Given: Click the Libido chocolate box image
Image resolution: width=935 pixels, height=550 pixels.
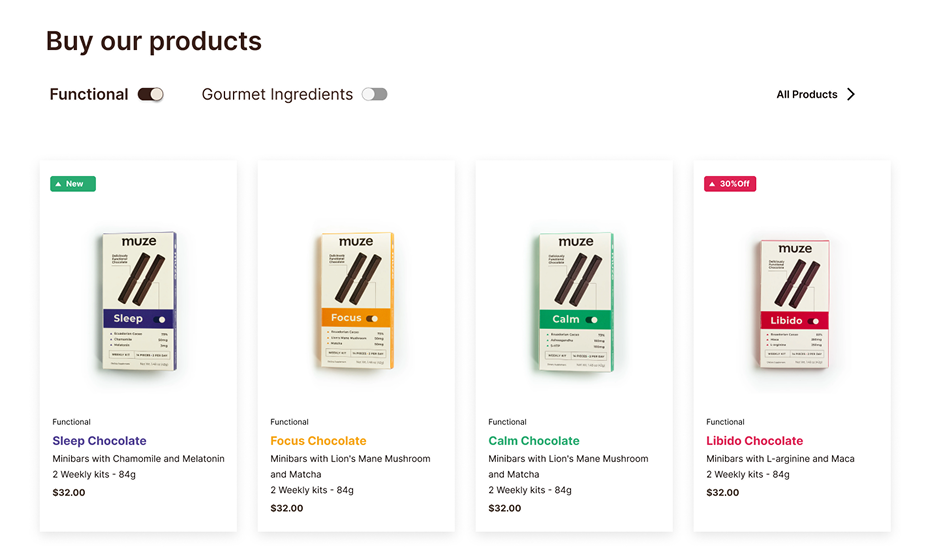Looking at the screenshot, I should pos(794,305).
